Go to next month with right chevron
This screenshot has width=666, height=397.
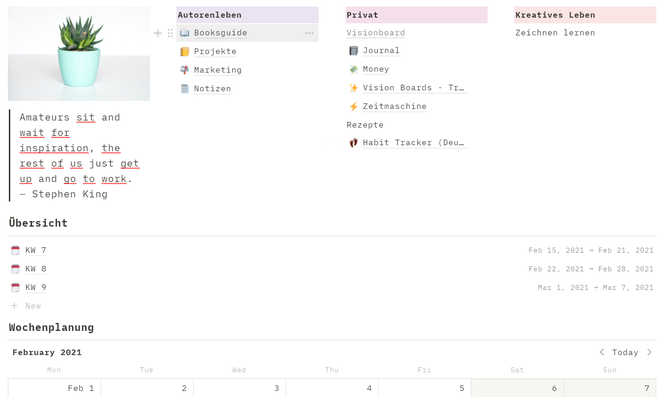pos(649,352)
